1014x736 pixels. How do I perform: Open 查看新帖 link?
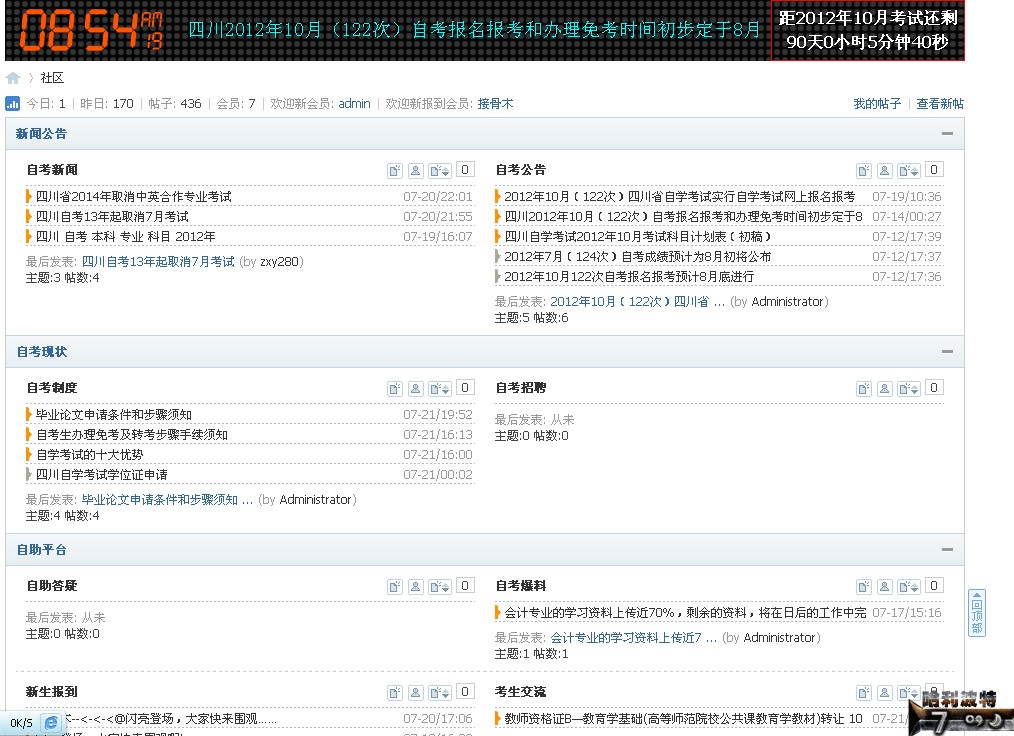click(940, 103)
